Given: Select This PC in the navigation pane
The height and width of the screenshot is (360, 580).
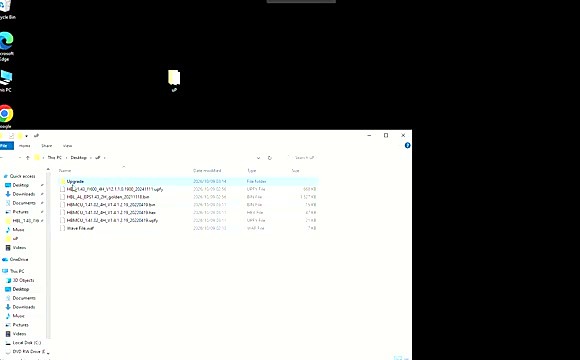Looking at the screenshot, I should pos(17,271).
